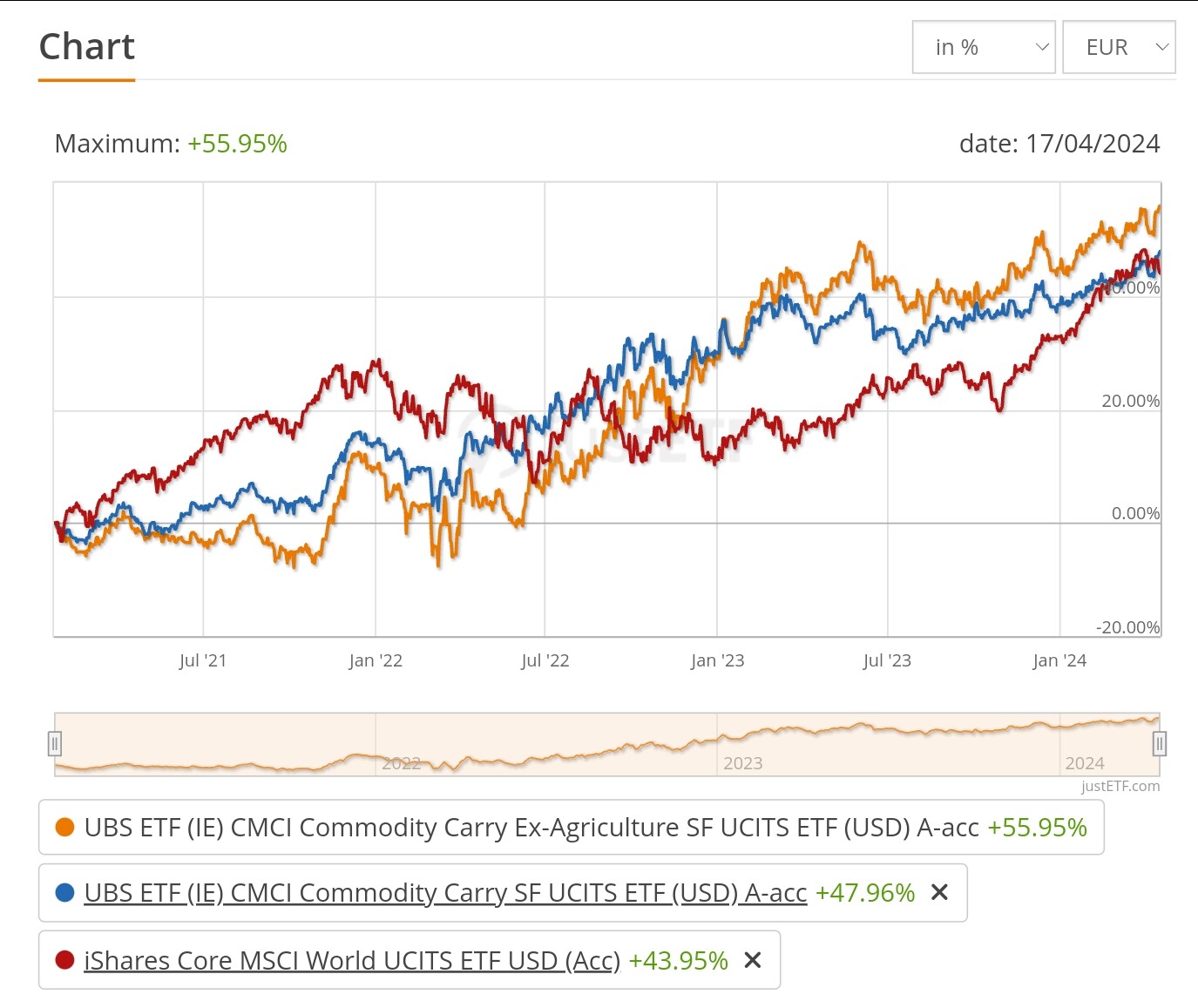Select the Chart tab heading
This screenshot has width=1198, height=1008.
coord(87,47)
